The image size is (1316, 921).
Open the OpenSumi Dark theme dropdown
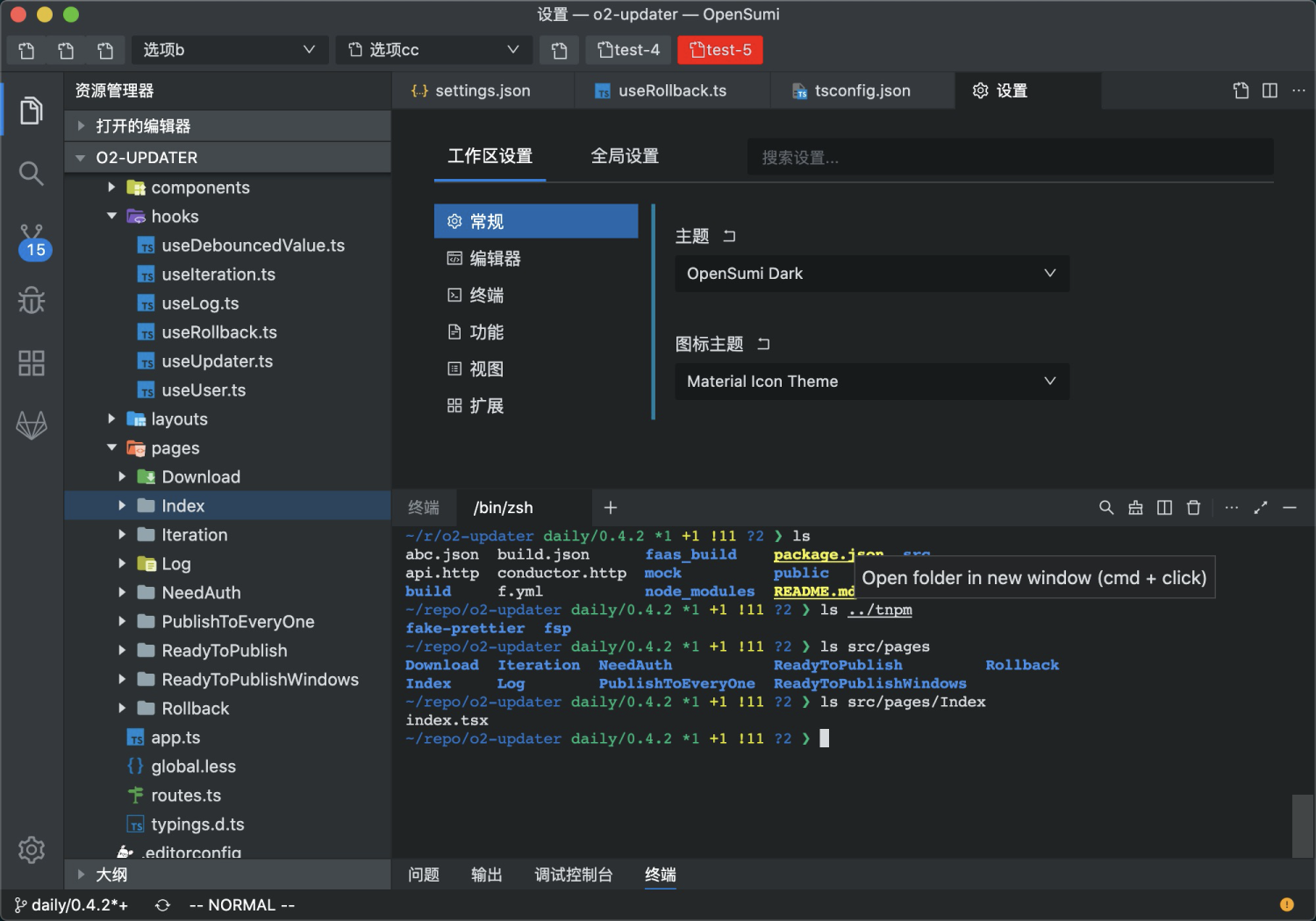[x=872, y=274]
